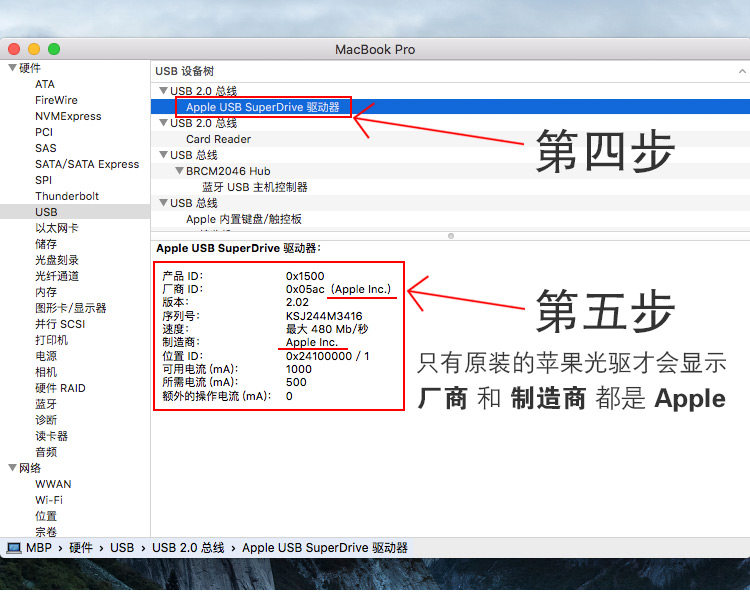Click the vendor ID 0x05ac (Apple Inc.)
The width and height of the screenshot is (750, 600).
click(338, 289)
